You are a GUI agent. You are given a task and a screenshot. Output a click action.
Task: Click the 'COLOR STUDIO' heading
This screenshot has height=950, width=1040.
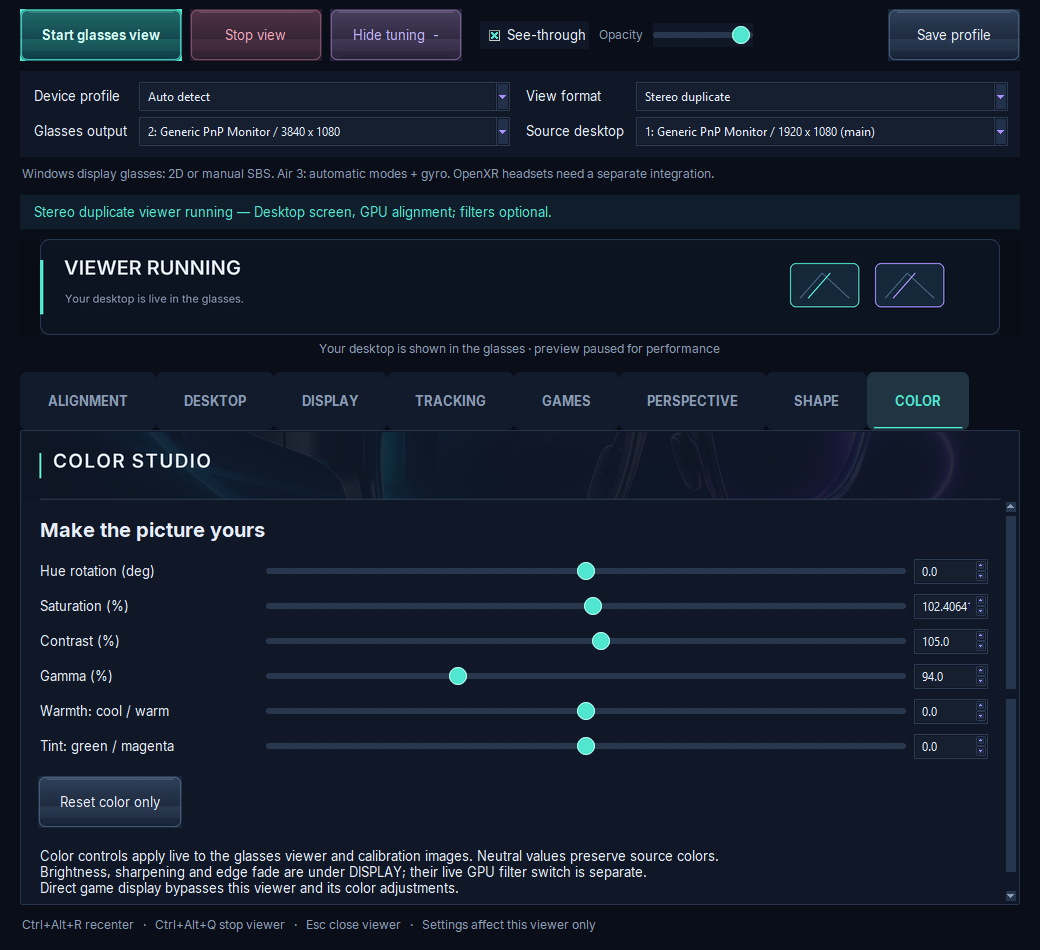click(x=132, y=461)
